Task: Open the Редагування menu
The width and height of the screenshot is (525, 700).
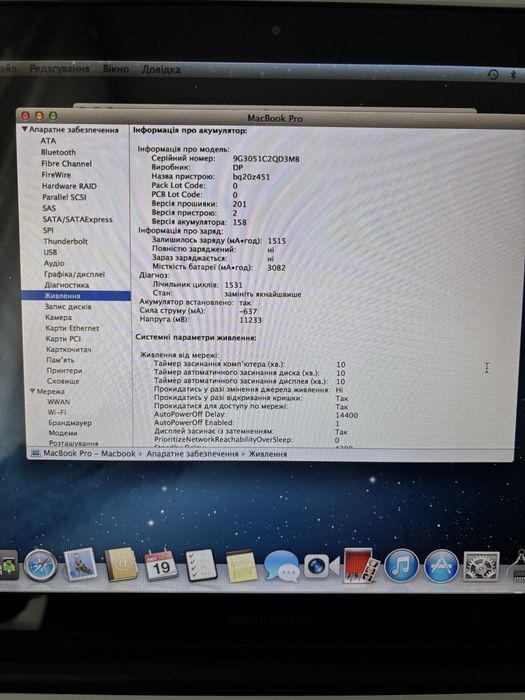Action: 59,68
